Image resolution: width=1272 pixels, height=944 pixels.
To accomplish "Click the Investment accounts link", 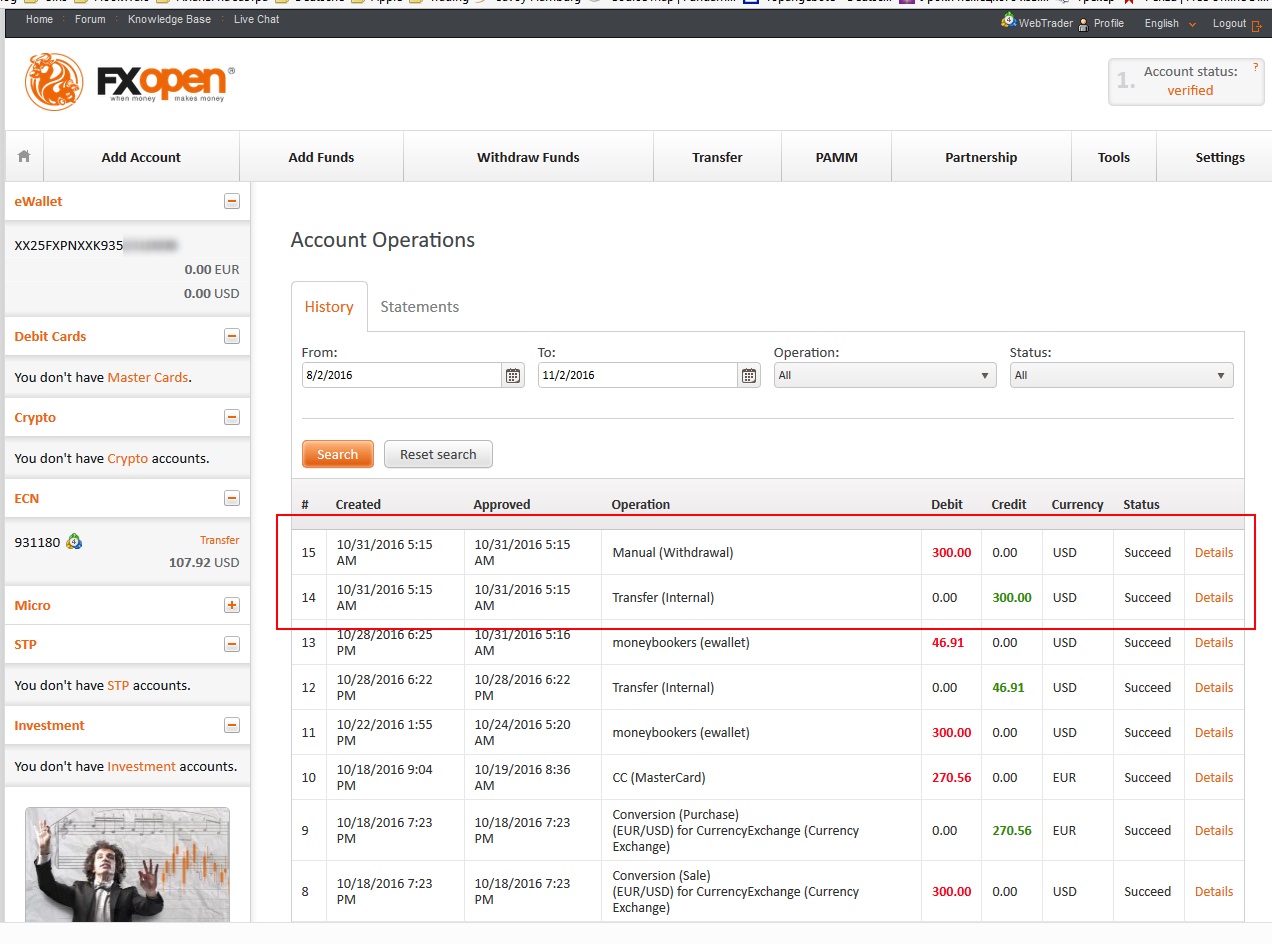I will (x=141, y=766).
